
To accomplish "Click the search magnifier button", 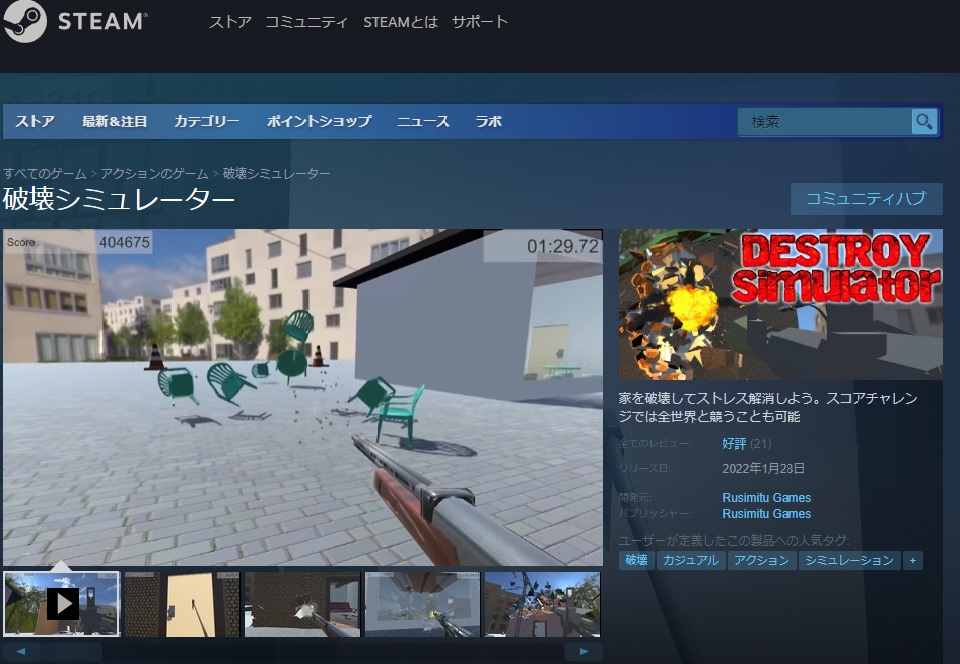I will (924, 121).
